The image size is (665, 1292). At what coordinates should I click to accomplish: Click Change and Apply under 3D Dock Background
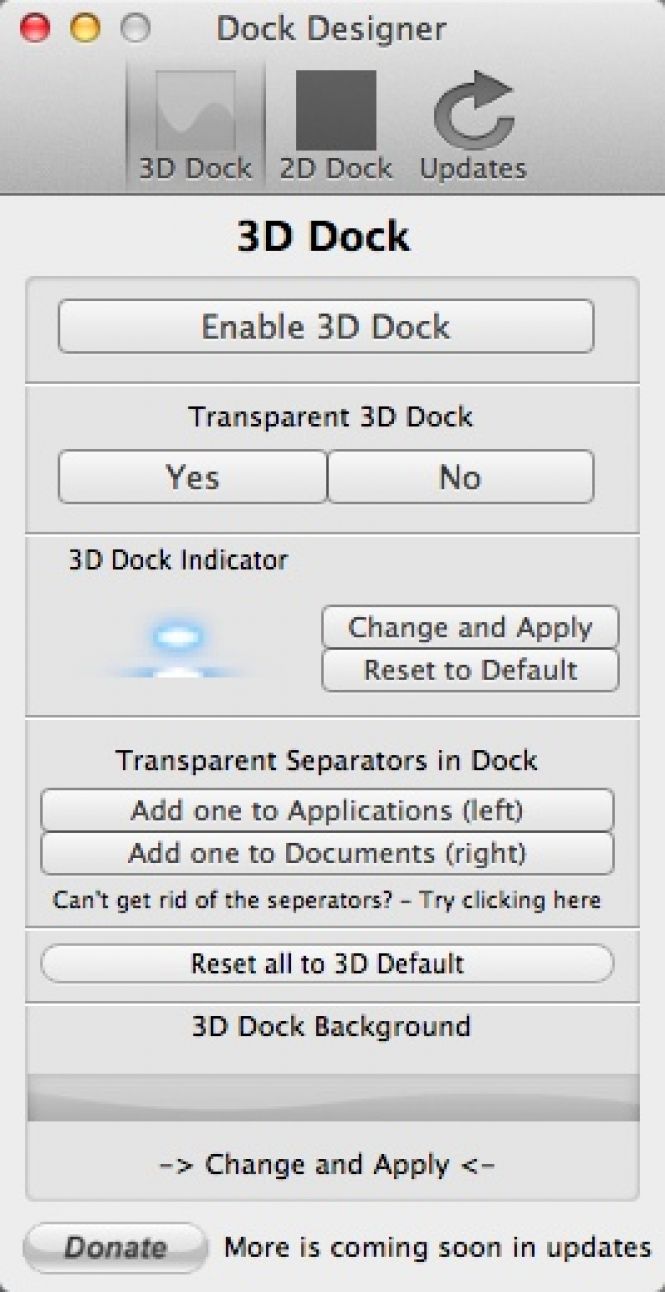coord(332,1164)
